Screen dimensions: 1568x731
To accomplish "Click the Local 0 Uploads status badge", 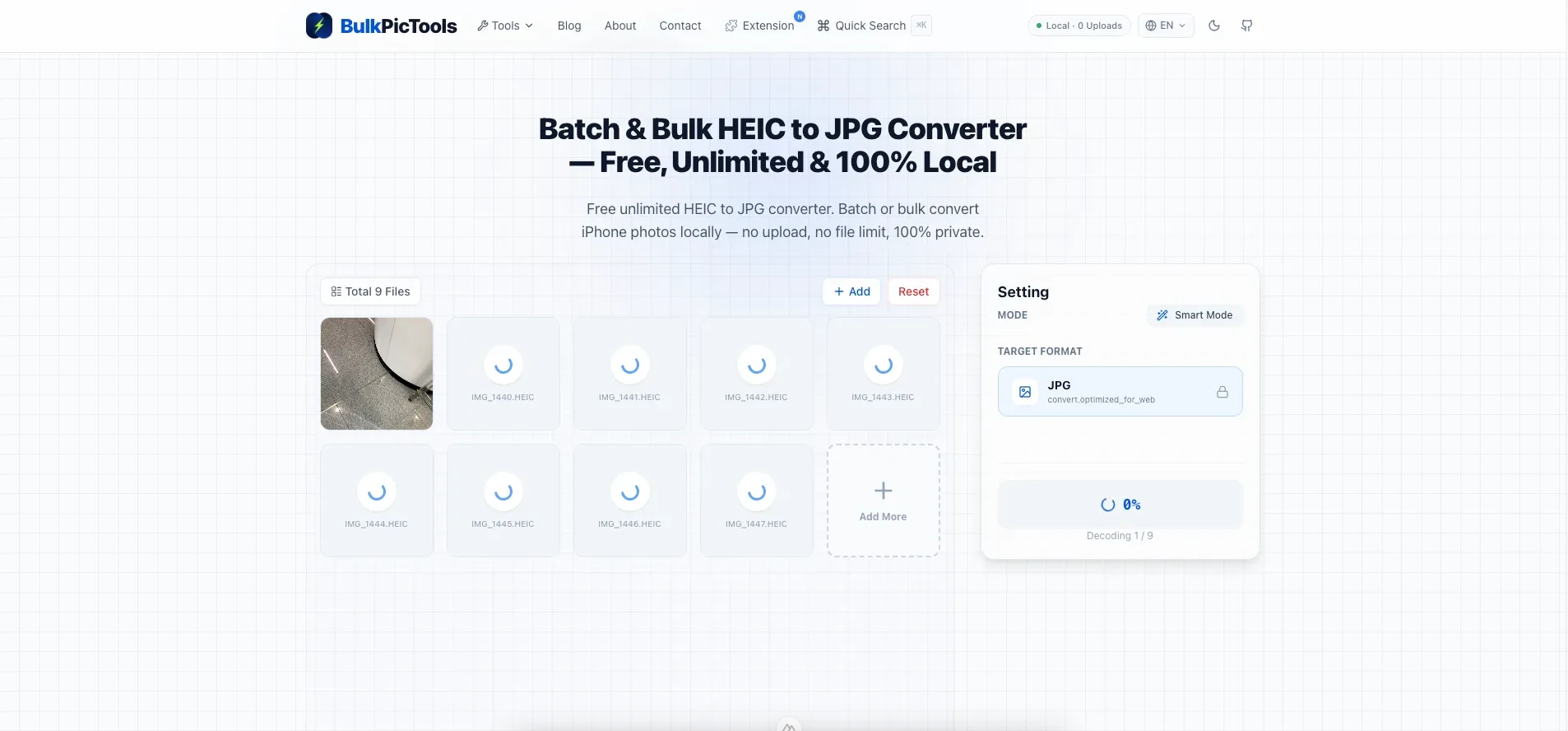I will pos(1079,26).
